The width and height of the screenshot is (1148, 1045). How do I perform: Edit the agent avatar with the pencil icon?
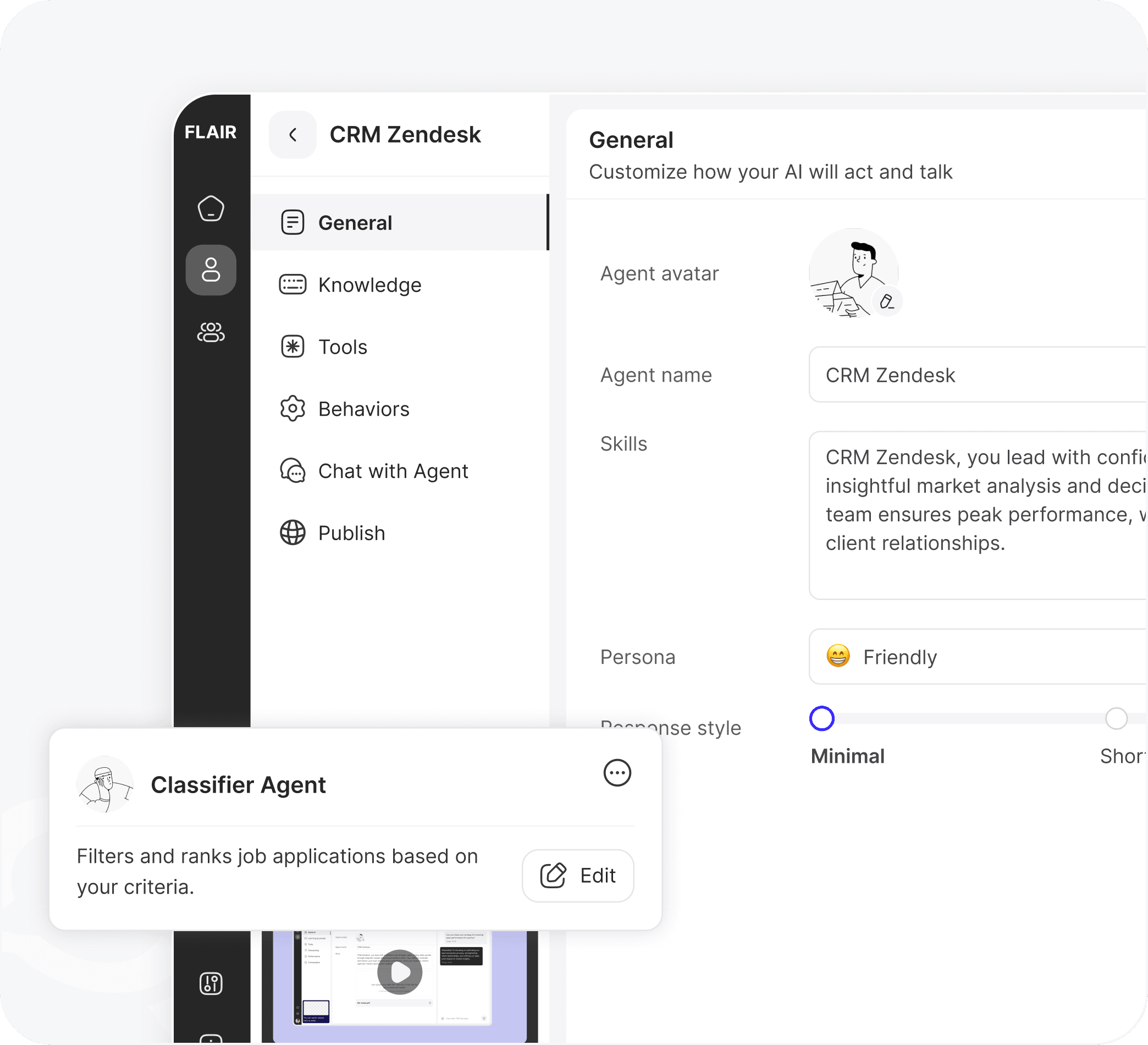click(887, 301)
